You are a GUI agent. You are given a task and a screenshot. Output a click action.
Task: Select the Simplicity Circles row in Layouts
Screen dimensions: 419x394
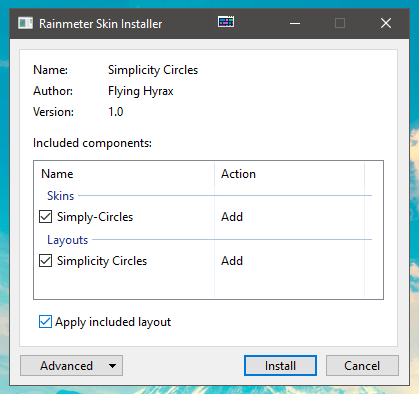click(x=102, y=261)
